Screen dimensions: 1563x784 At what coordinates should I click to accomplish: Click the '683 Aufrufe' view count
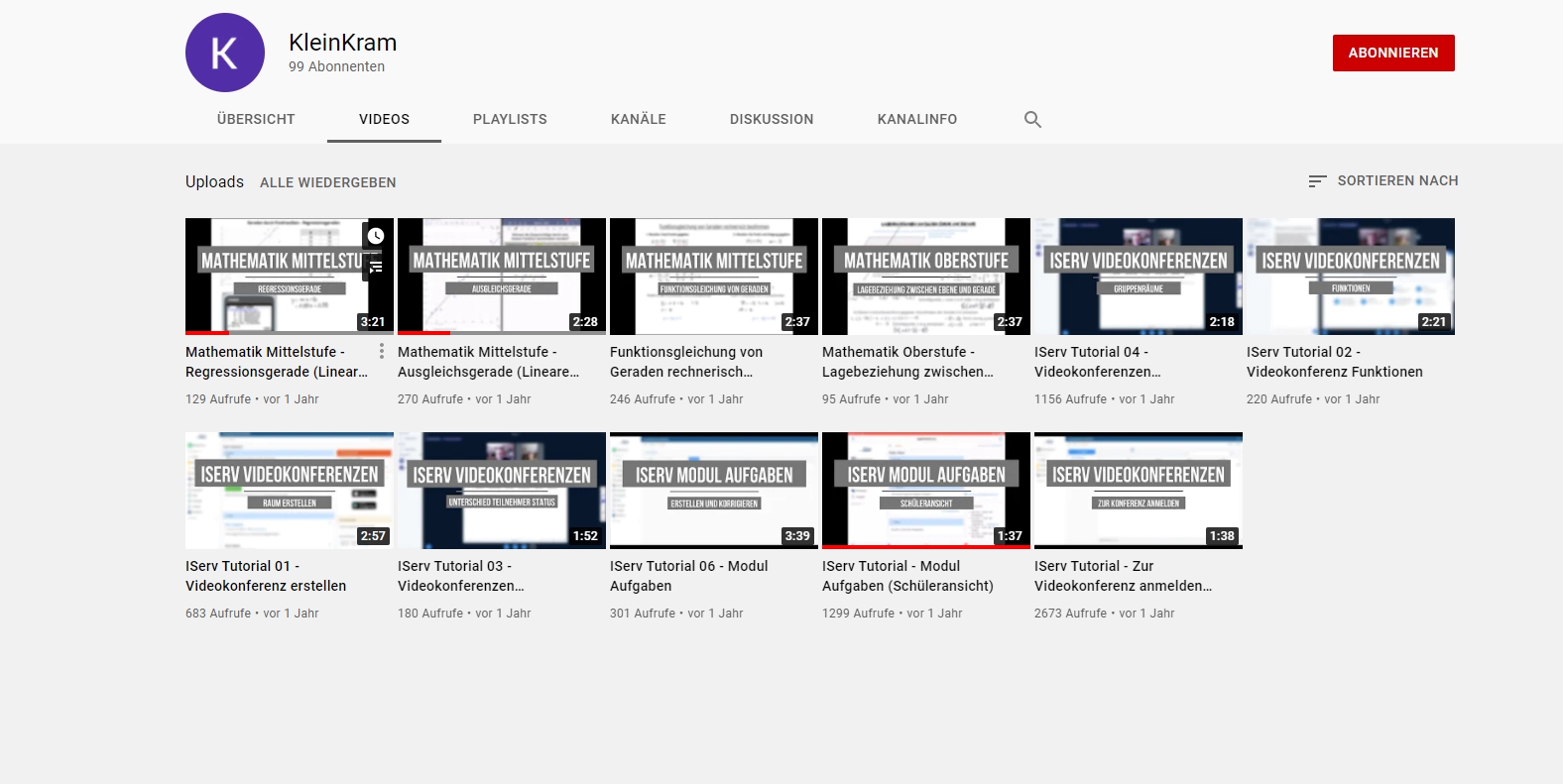pos(218,614)
